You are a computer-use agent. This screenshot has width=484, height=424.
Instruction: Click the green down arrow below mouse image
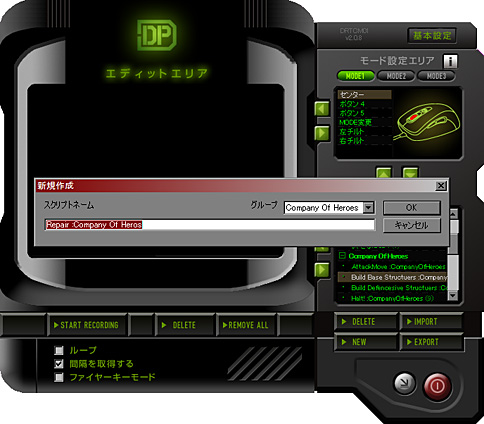pos(410,173)
